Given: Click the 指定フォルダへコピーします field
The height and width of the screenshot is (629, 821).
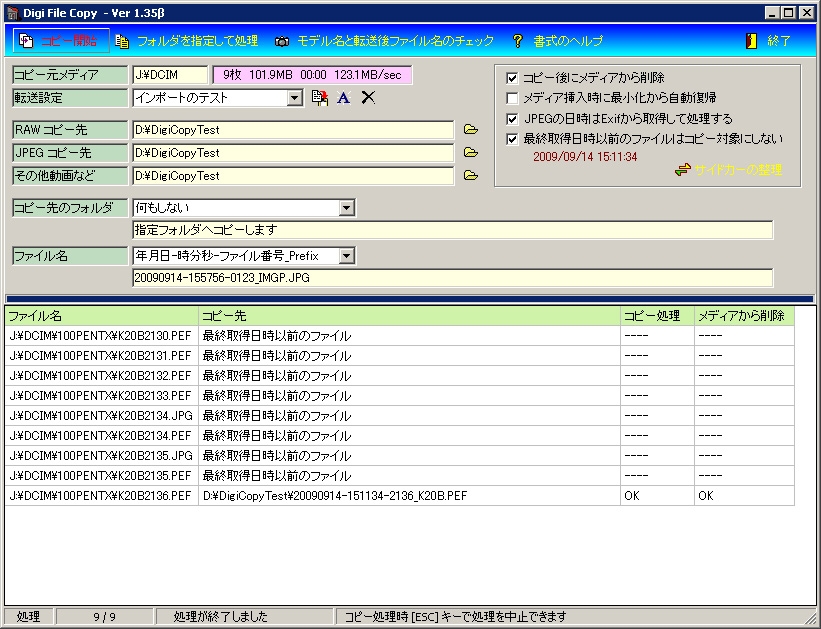Looking at the screenshot, I should (x=453, y=230).
